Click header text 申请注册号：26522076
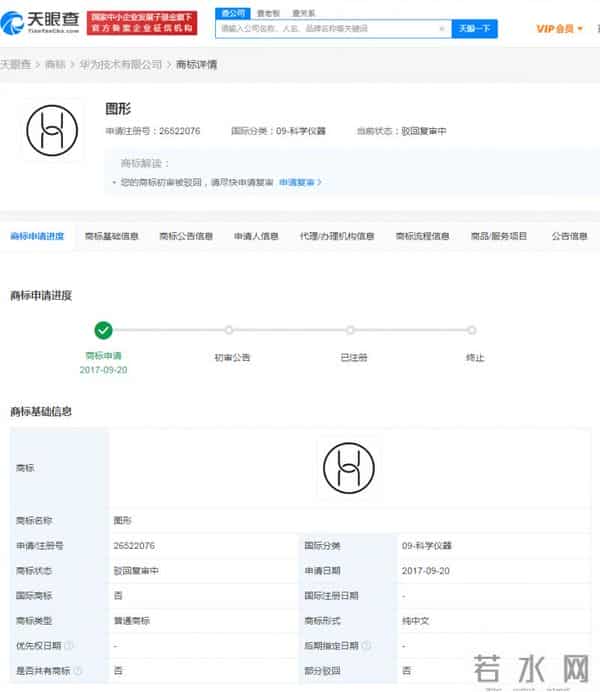This screenshot has height=692, width=600. coord(153,131)
